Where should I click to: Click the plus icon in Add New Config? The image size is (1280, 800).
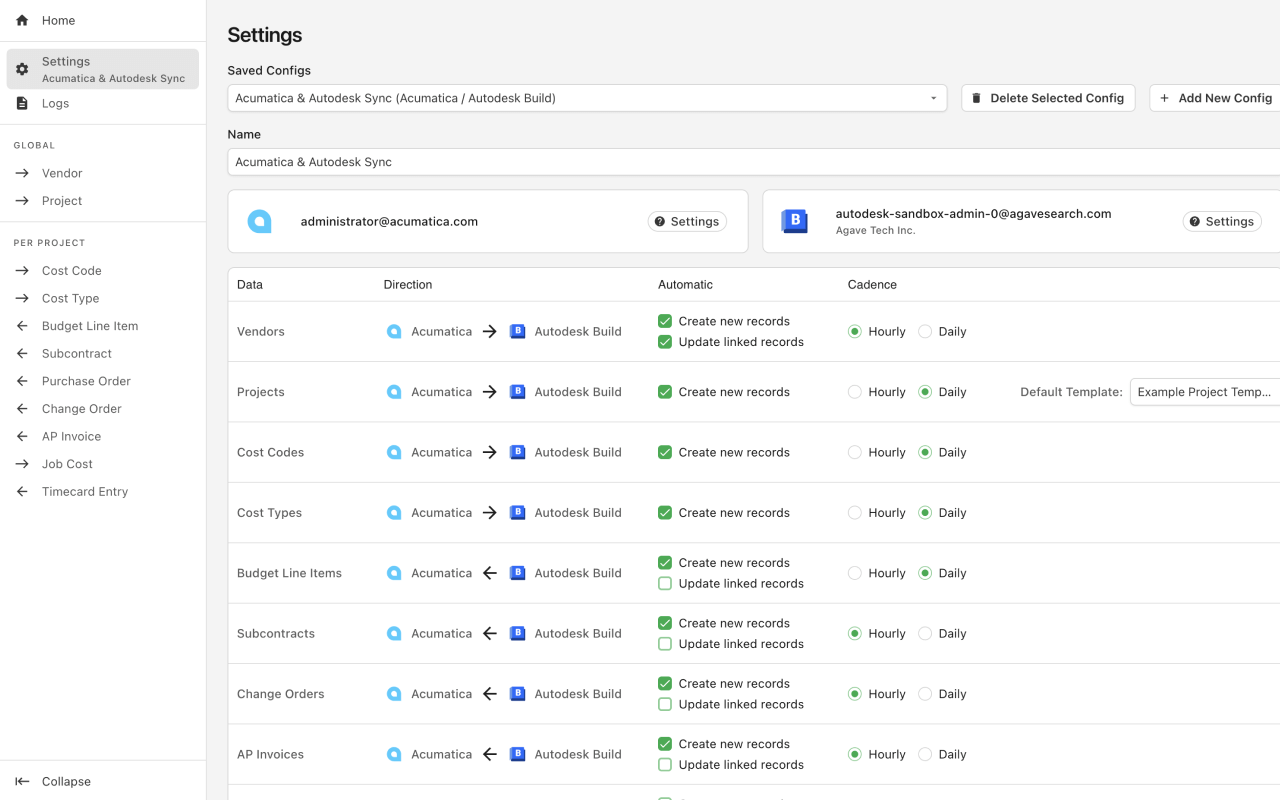tap(1164, 98)
